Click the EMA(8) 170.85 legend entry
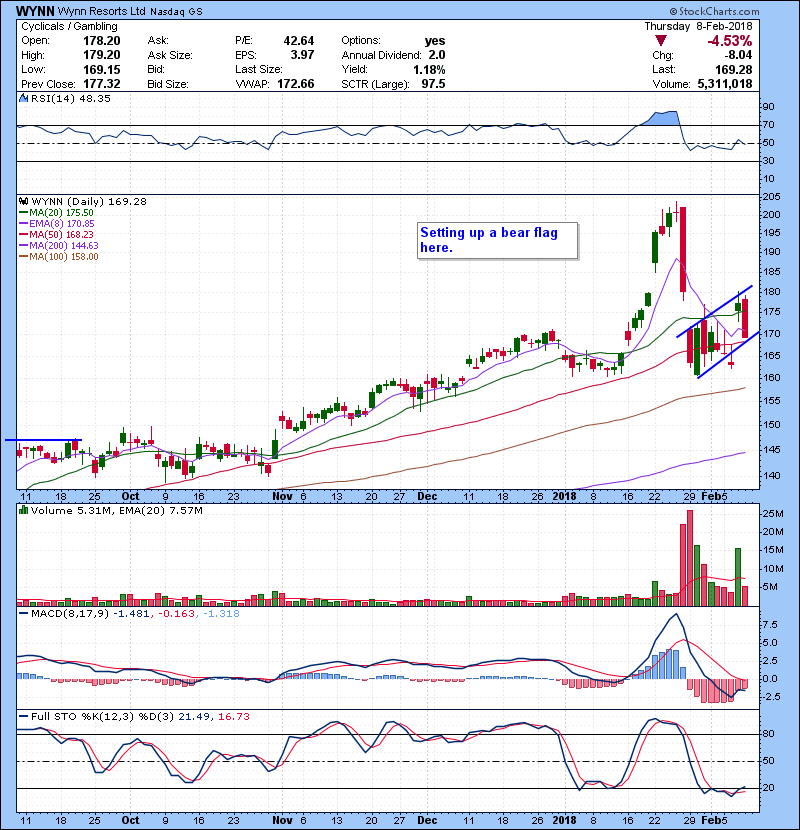This screenshot has width=800, height=830. (57, 224)
